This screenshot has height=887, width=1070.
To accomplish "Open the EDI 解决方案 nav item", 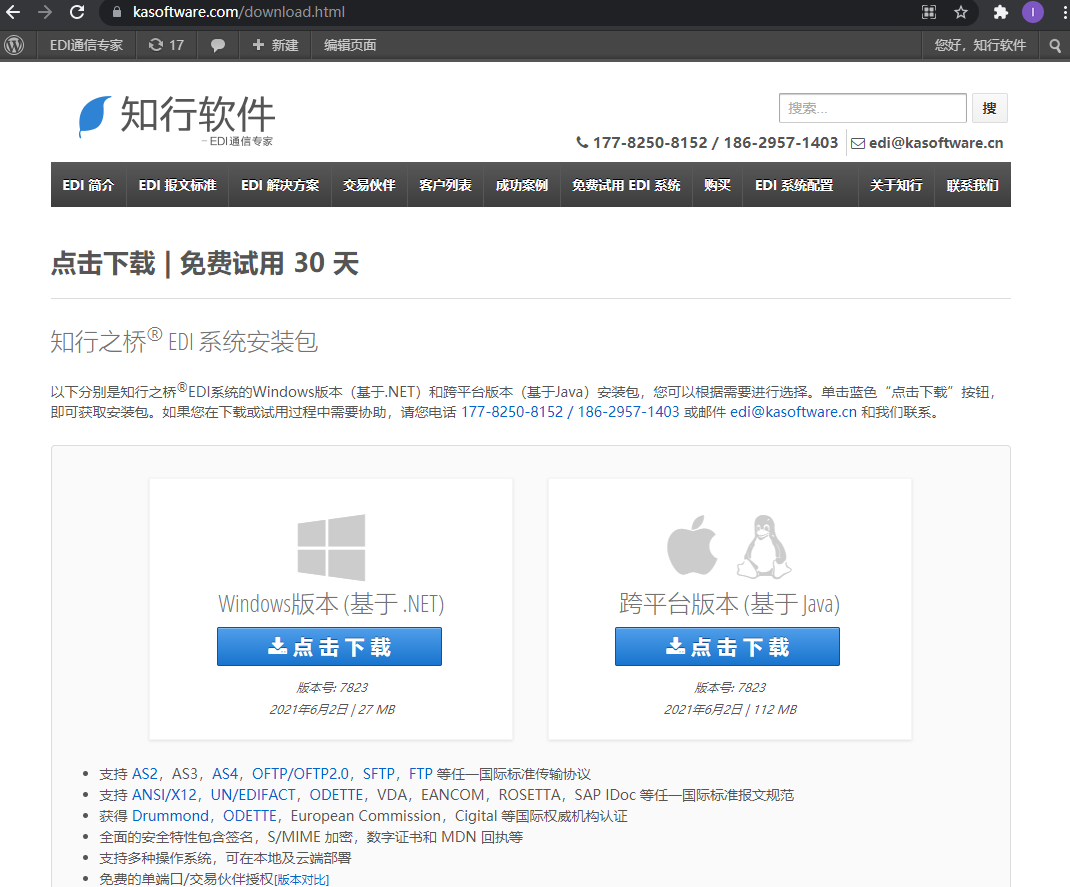I will pyautogui.click(x=280, y=185).
